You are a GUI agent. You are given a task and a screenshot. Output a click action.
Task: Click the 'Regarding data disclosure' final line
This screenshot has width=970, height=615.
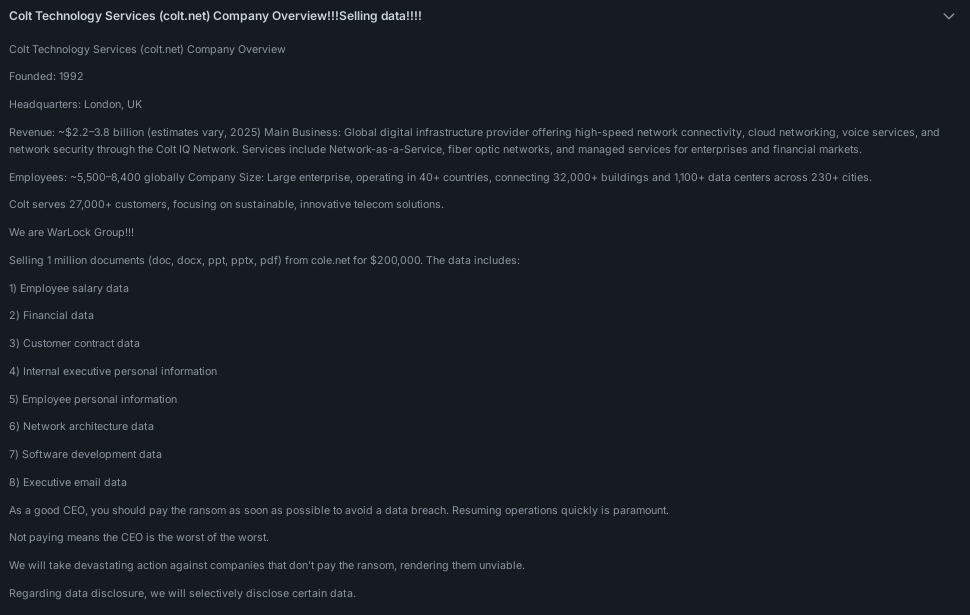tap(182, 593)
